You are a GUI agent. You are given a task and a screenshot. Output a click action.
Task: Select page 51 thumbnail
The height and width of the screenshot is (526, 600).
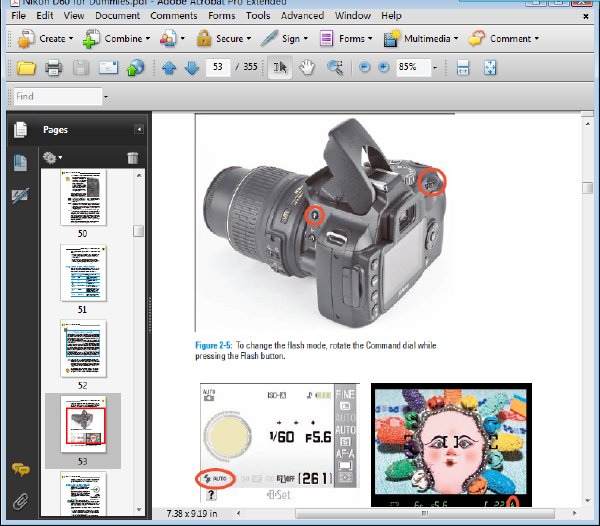(83, 273)
